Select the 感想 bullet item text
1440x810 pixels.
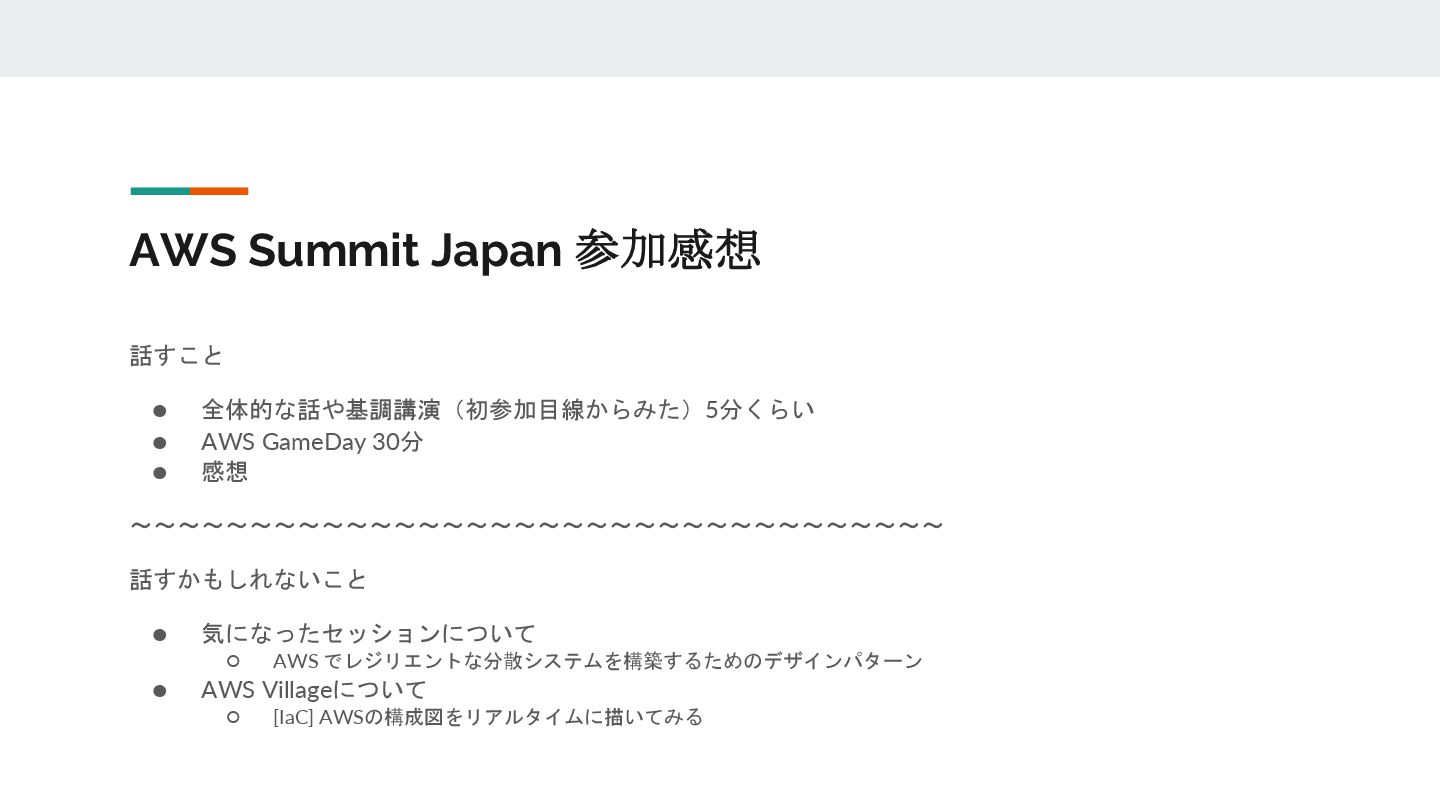click(x=224, y=471)
